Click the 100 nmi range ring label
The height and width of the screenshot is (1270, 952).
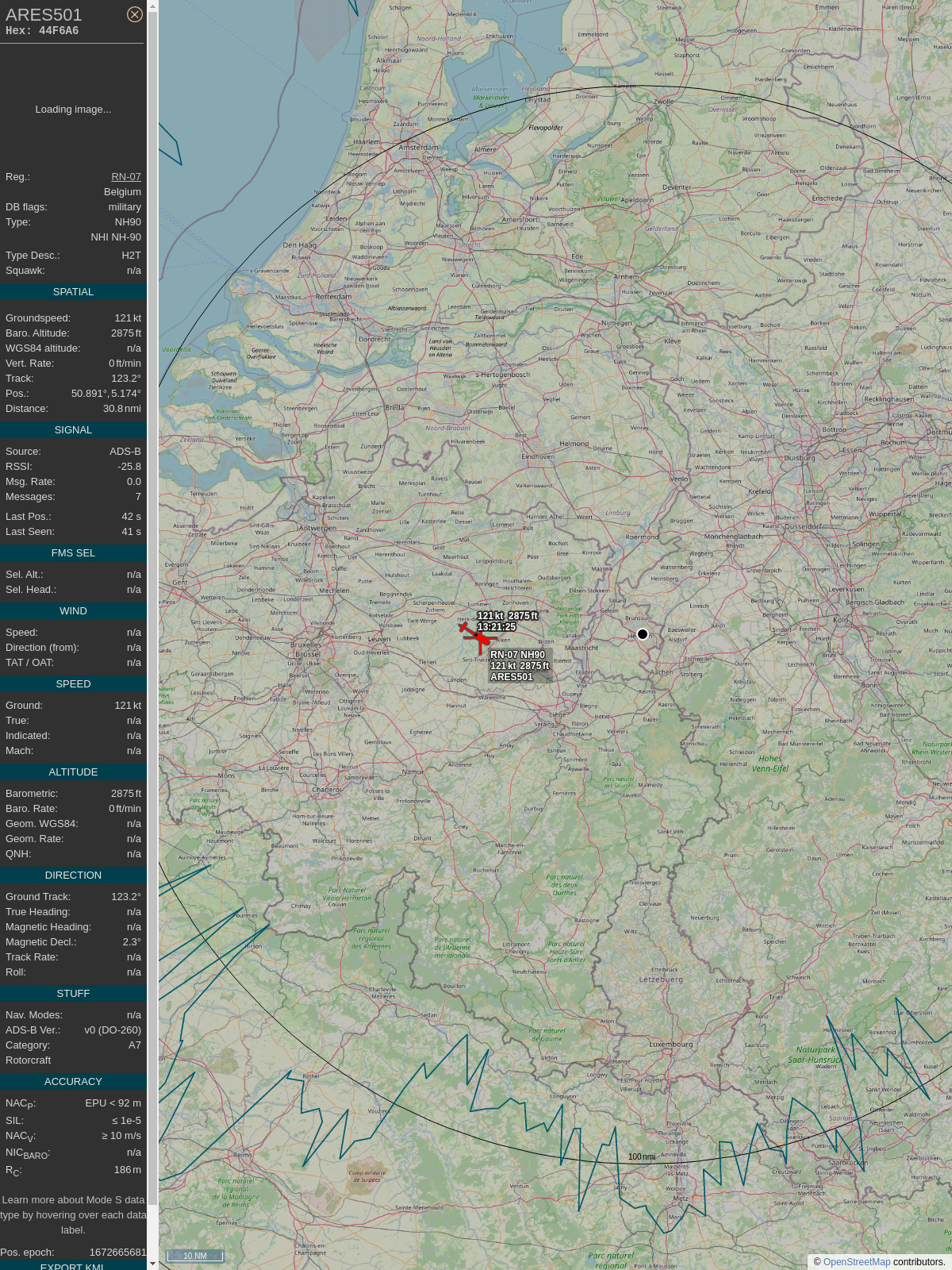coord(642,1156)
